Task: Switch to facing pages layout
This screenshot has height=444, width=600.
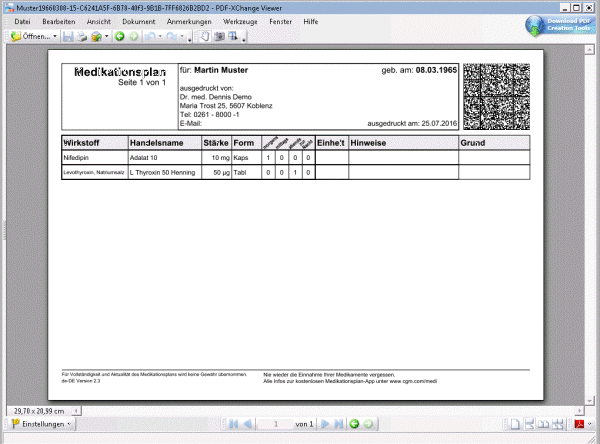Action: (x=543, y=424)
